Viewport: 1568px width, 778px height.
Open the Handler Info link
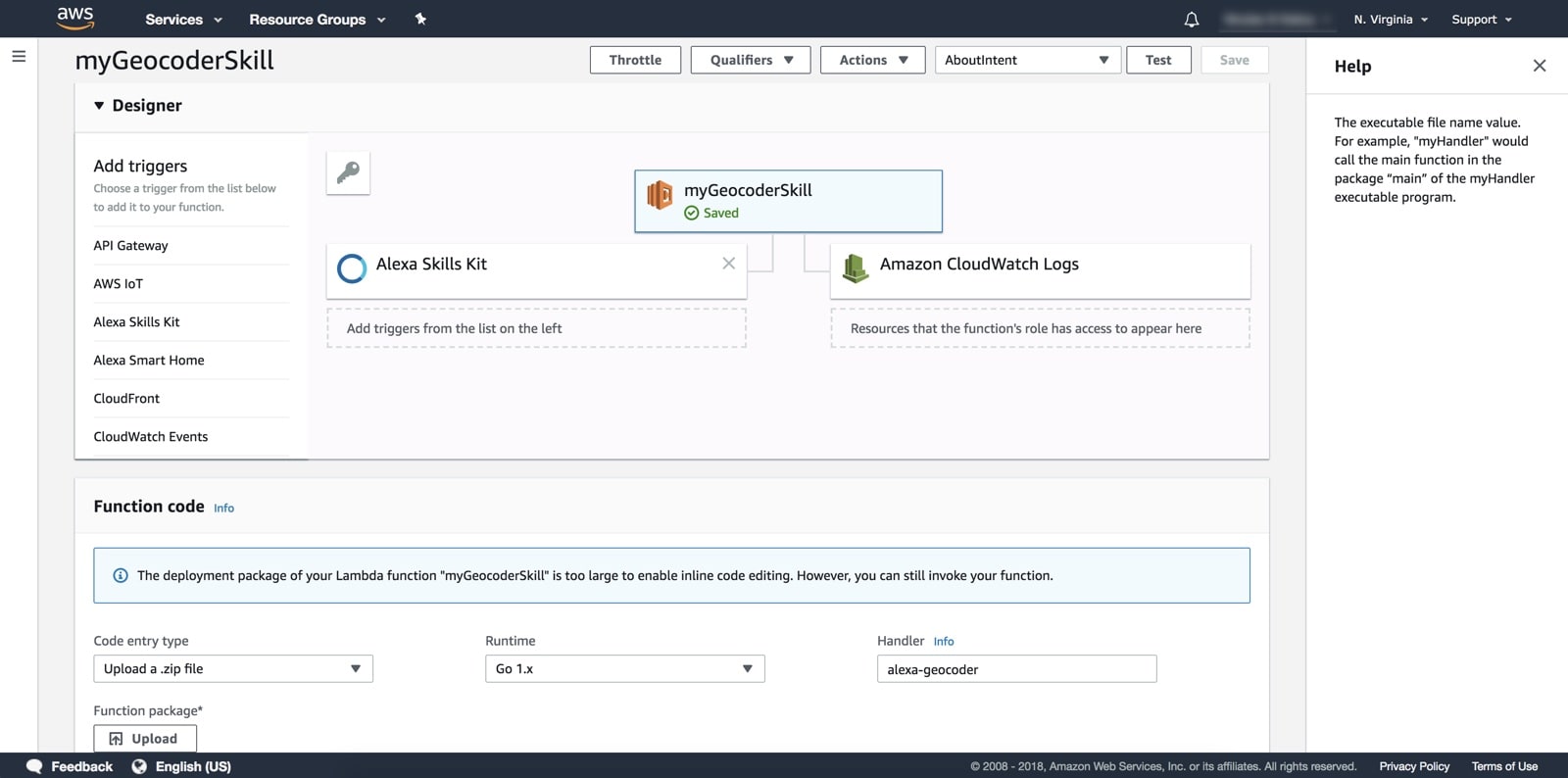(x=944, y=641)
